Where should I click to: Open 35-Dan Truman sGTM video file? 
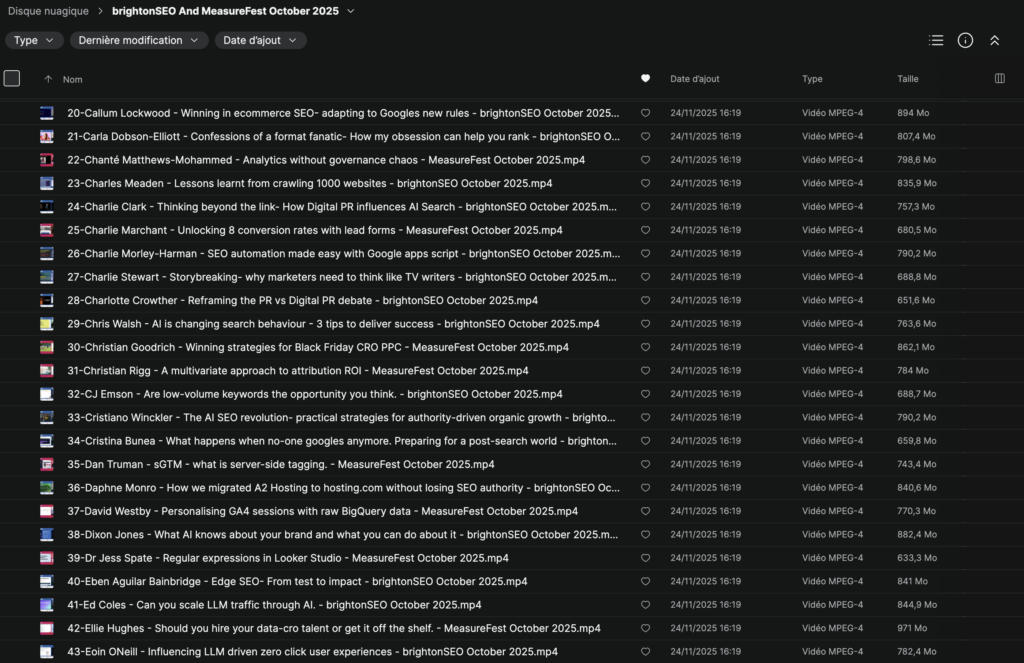pyautogui.click(x=280, y=465)
